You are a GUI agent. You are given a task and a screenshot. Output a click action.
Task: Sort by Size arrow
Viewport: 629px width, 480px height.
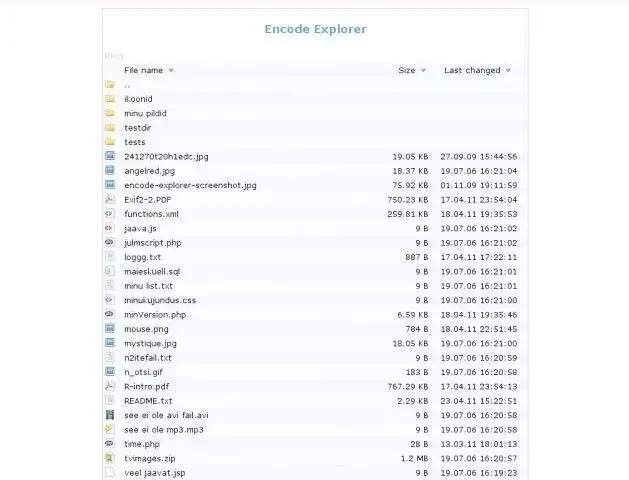(423, 71)
